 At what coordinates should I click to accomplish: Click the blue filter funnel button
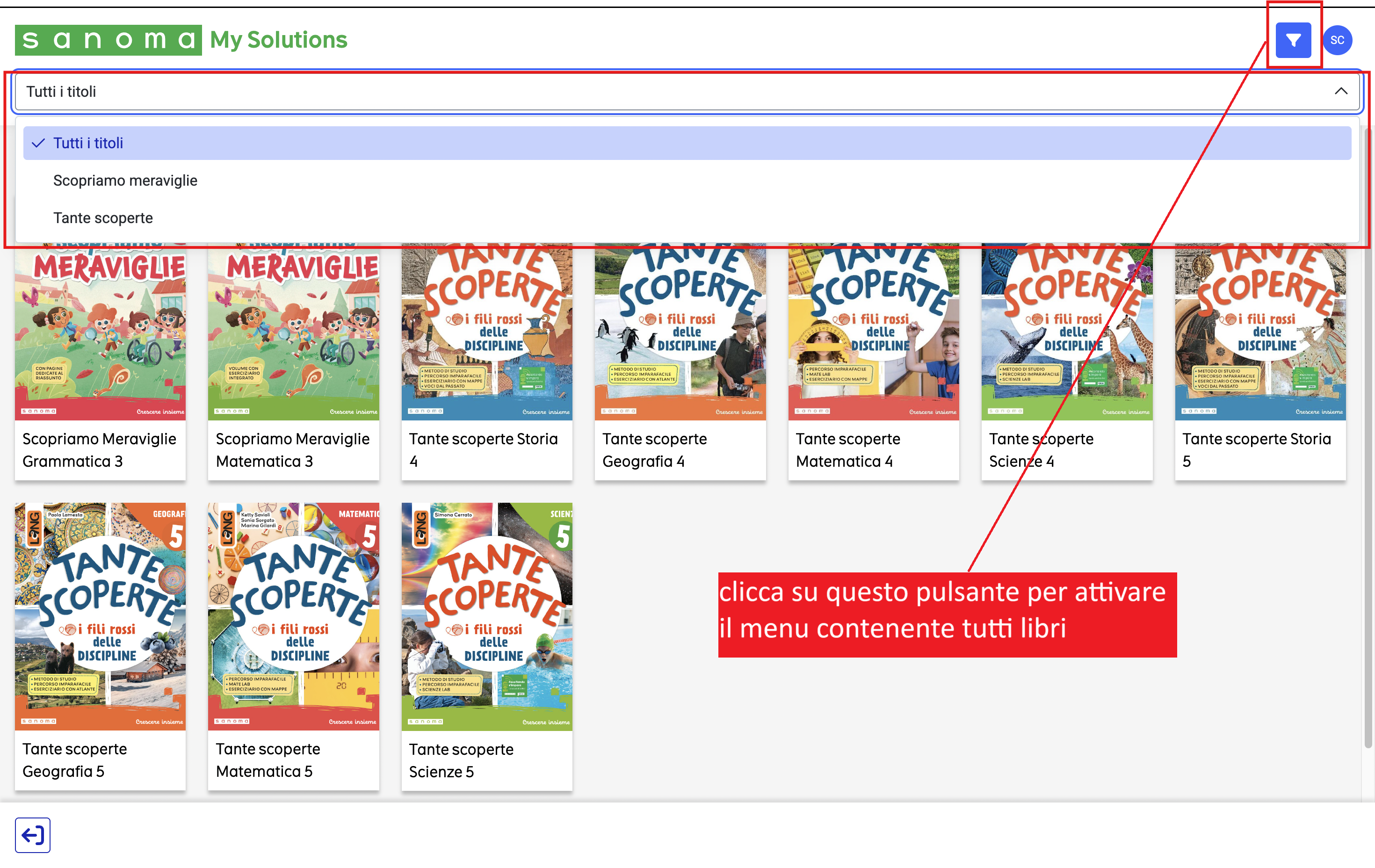[1293, 40]
